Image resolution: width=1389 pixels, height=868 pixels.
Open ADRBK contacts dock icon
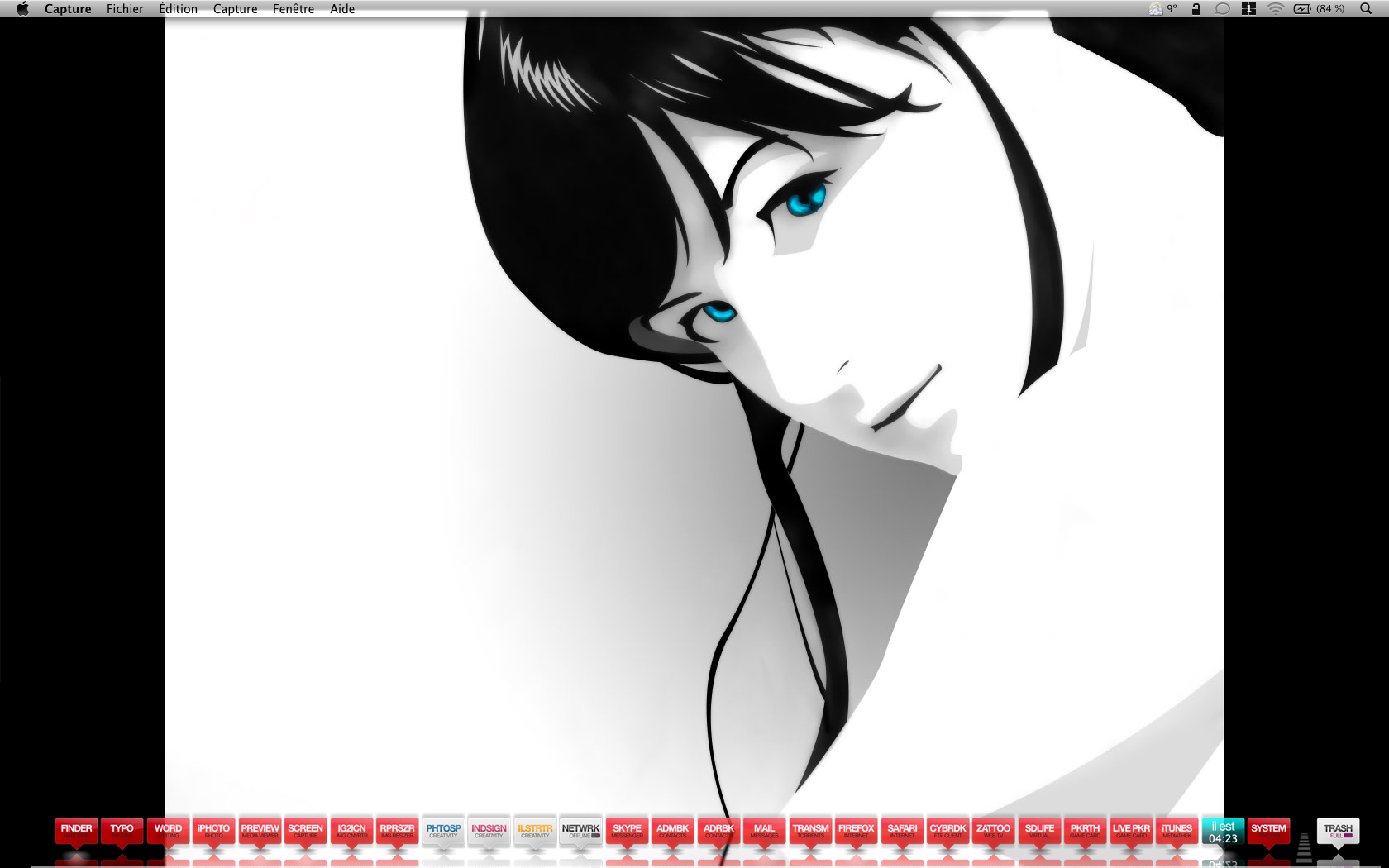tap(718, 831)
